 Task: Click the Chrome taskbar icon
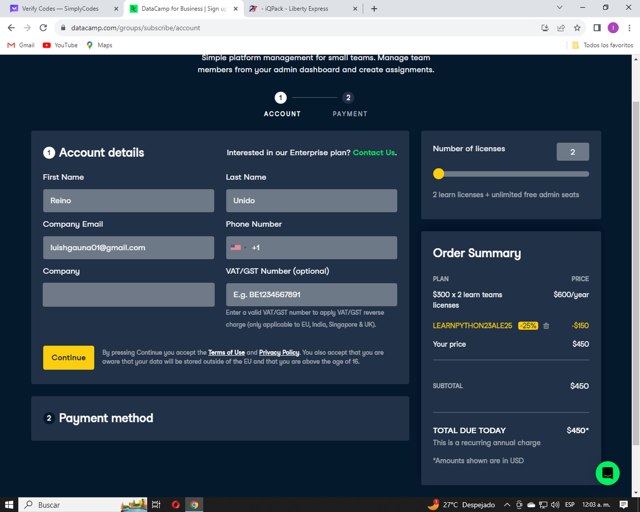(x=194, y=505)
